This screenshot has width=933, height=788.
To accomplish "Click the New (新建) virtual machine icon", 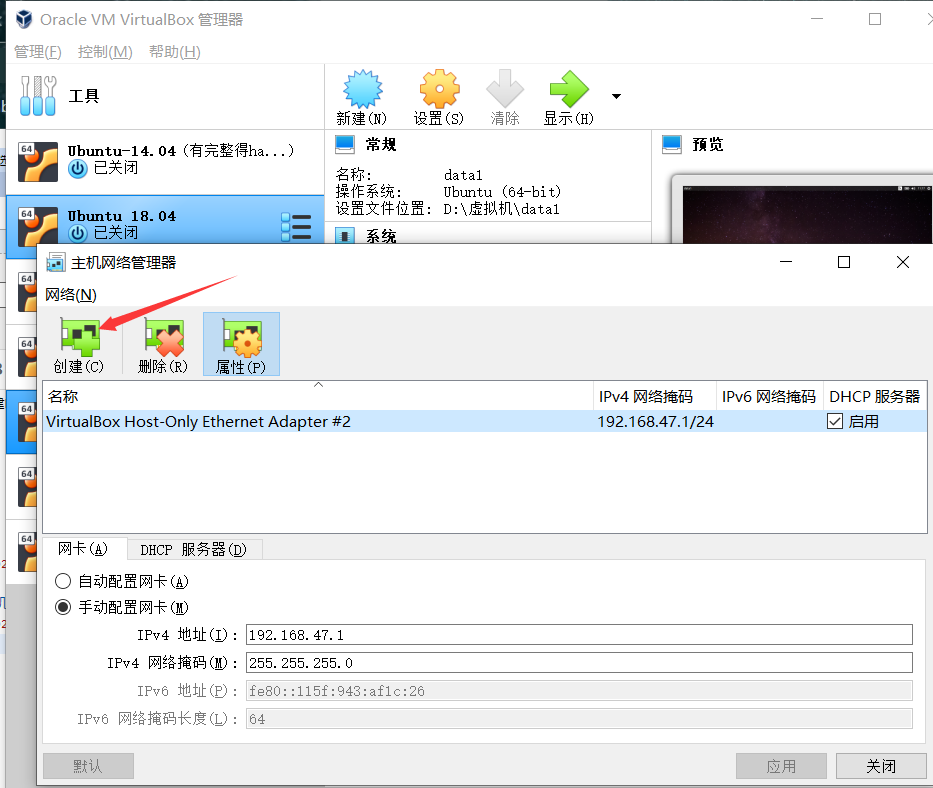I will click(x=362, y=89).
